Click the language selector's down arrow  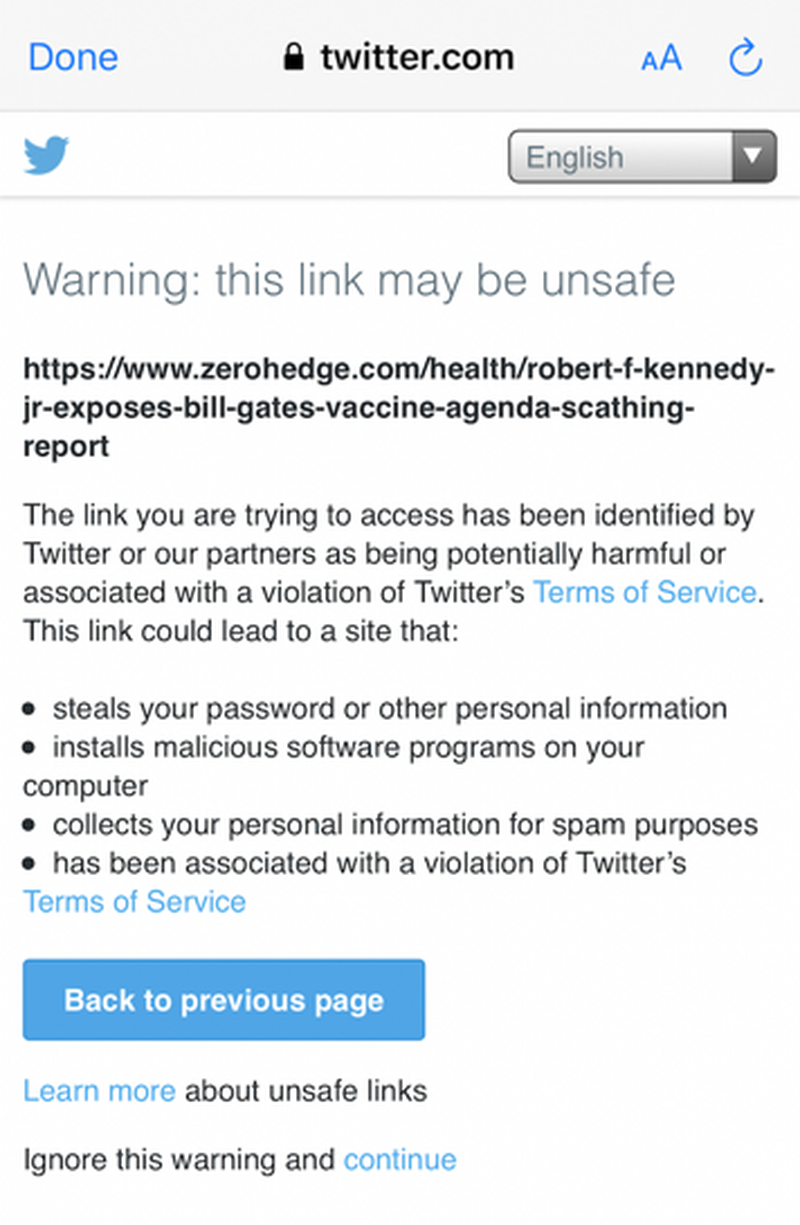[755, 157]
